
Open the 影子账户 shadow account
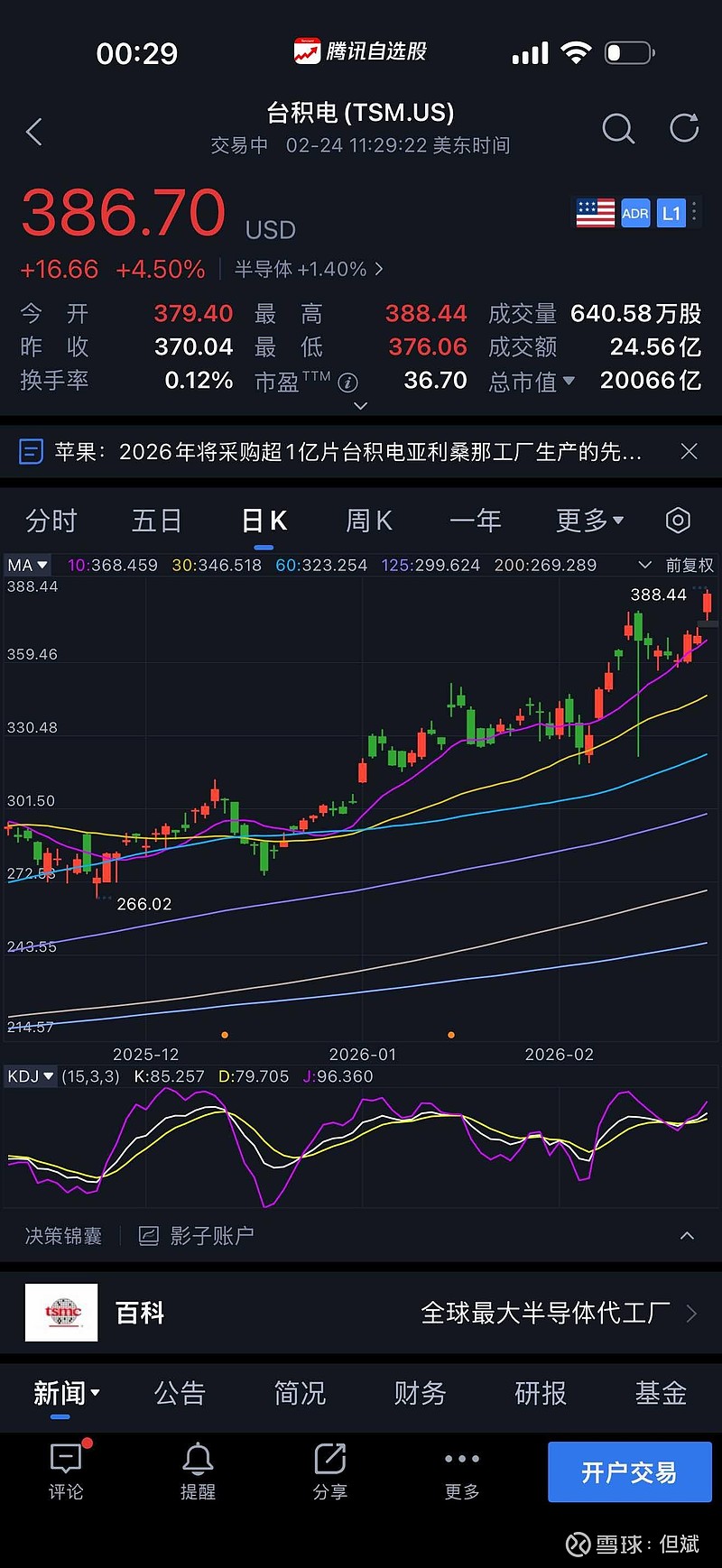[x=196, y=1236]
